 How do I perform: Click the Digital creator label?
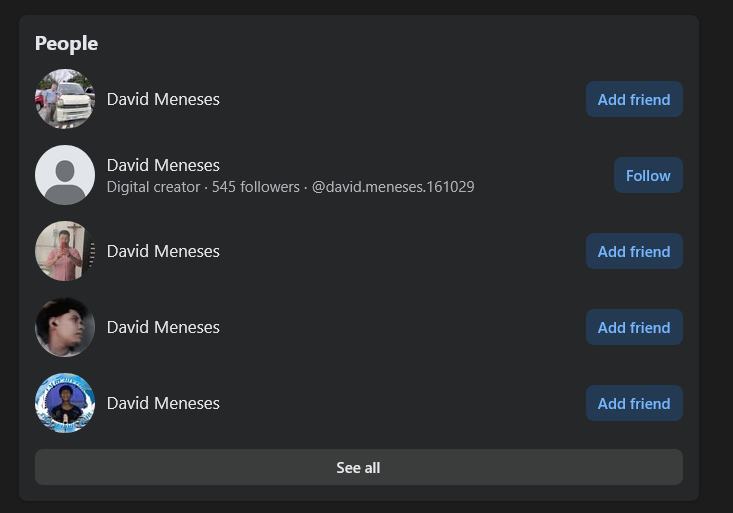[153, 187]
